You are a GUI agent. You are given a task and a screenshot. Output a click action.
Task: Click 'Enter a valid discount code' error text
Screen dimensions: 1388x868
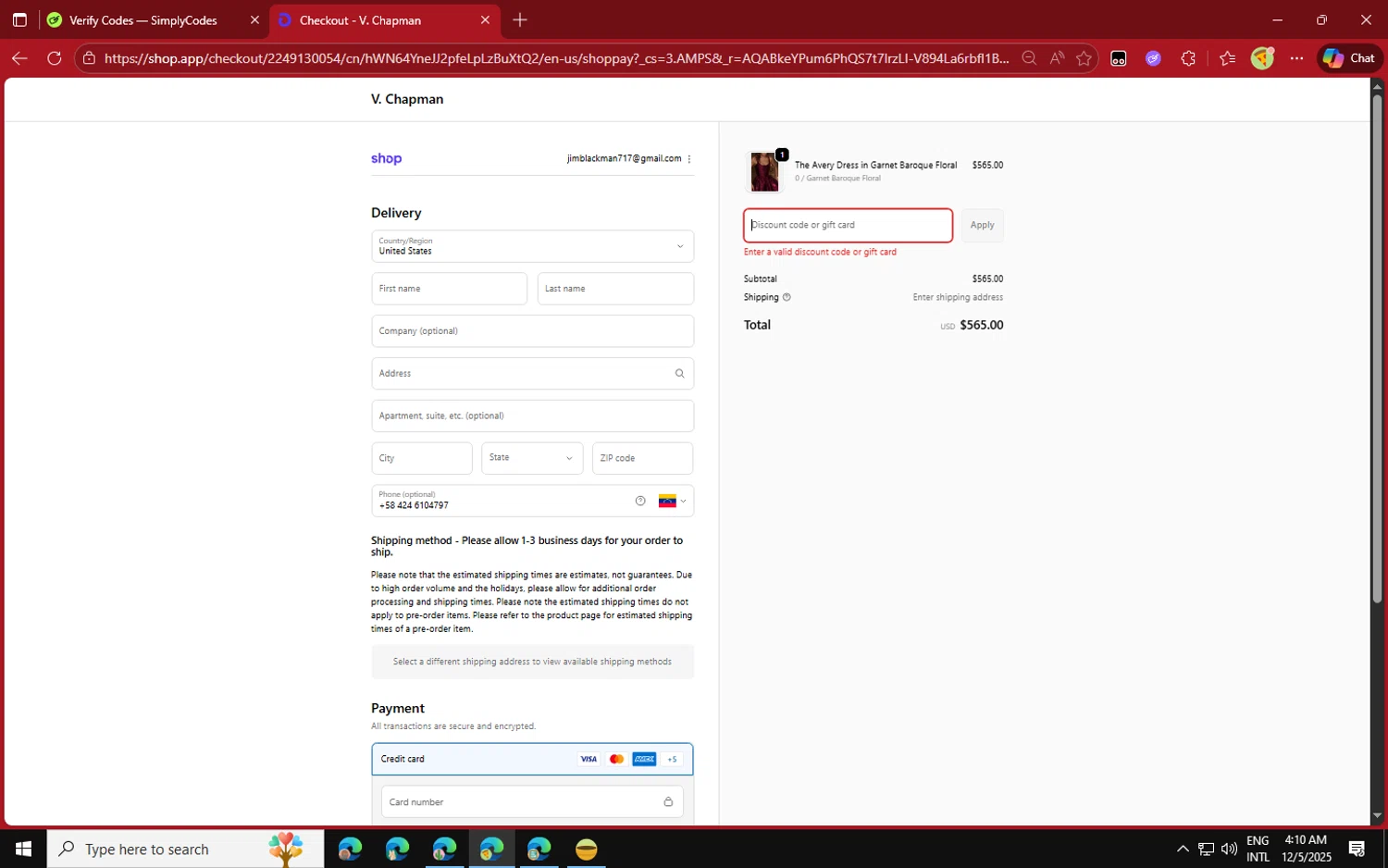pyautogui.click(x=820, y=252)
